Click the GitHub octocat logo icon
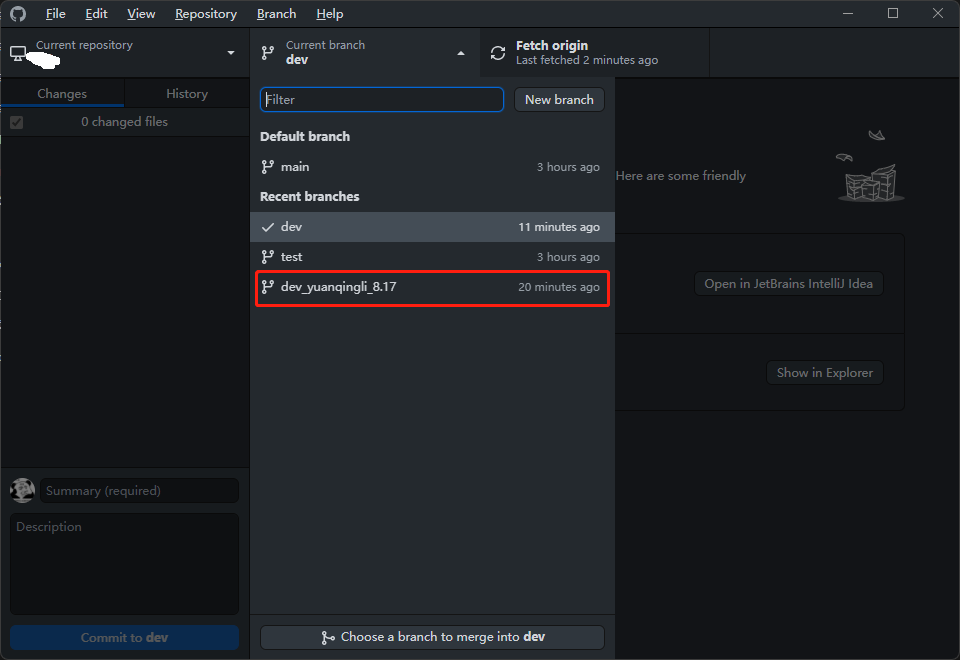Screen dimensions: 970x668 point(18,14)
